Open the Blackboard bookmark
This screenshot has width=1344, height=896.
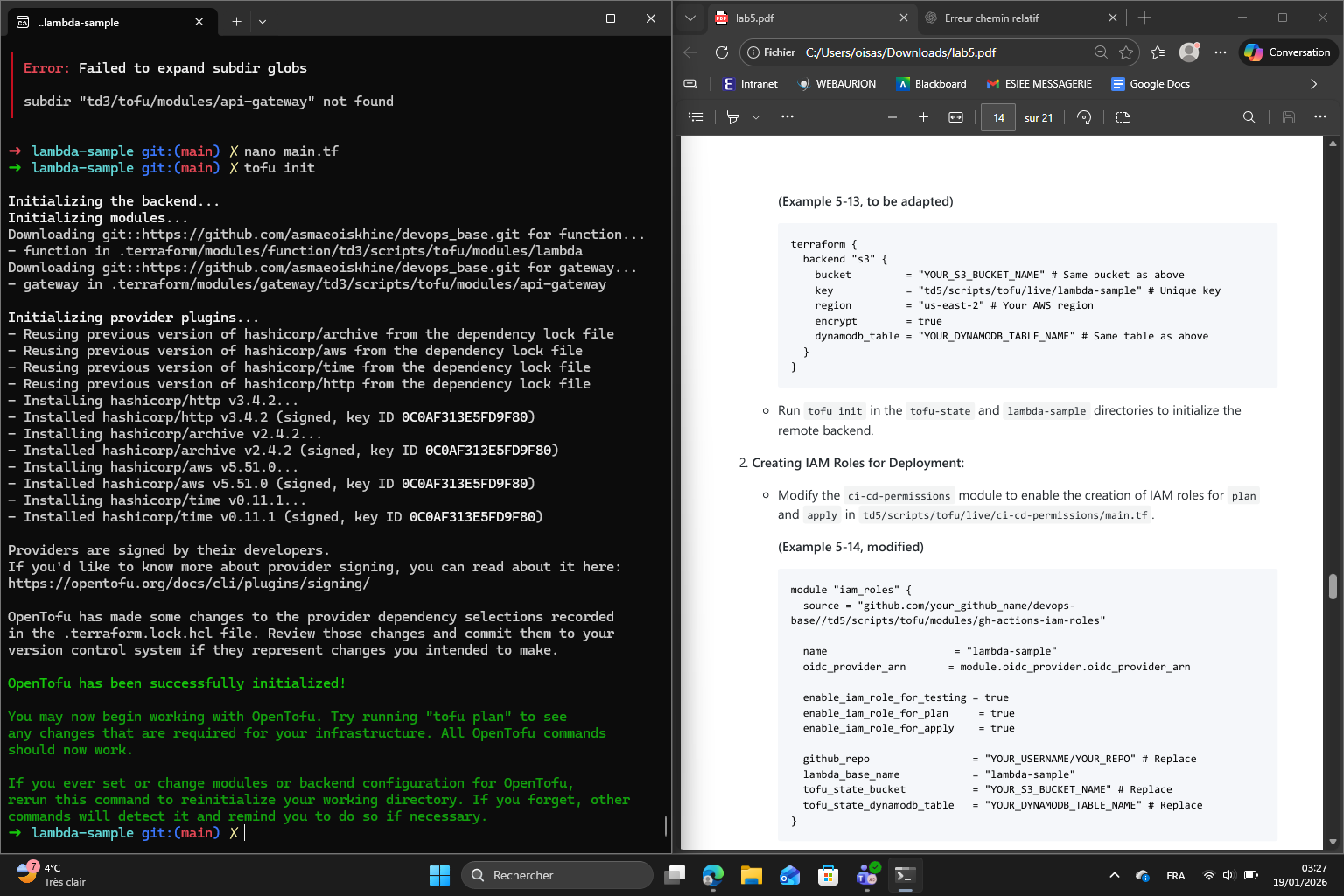[931, 84]
